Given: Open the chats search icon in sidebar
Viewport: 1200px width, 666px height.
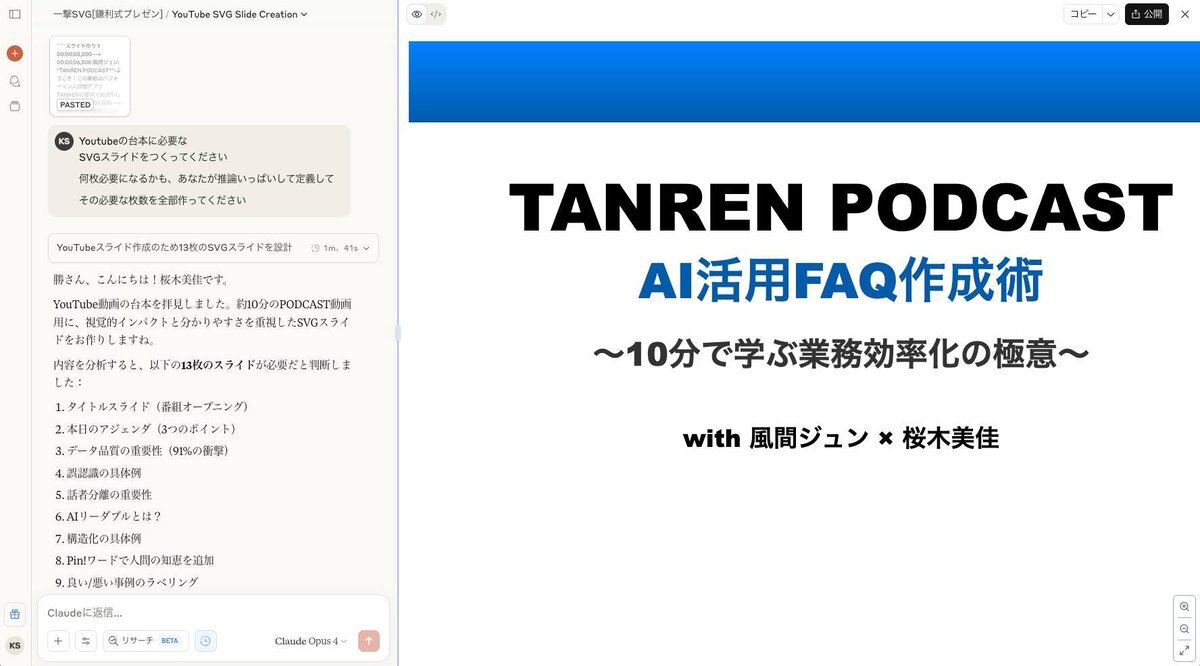Looking at the screenshot, I should (x=14, y=81).
